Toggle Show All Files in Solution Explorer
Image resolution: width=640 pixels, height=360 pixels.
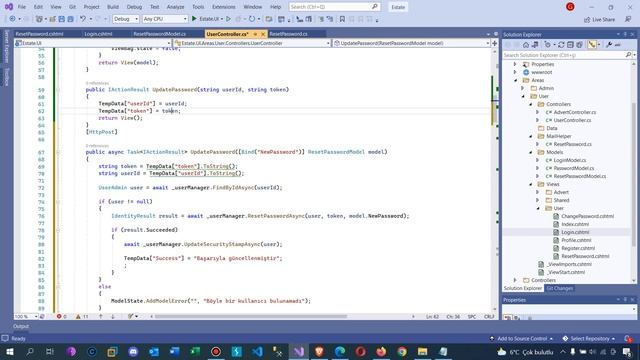click(579, 45)
